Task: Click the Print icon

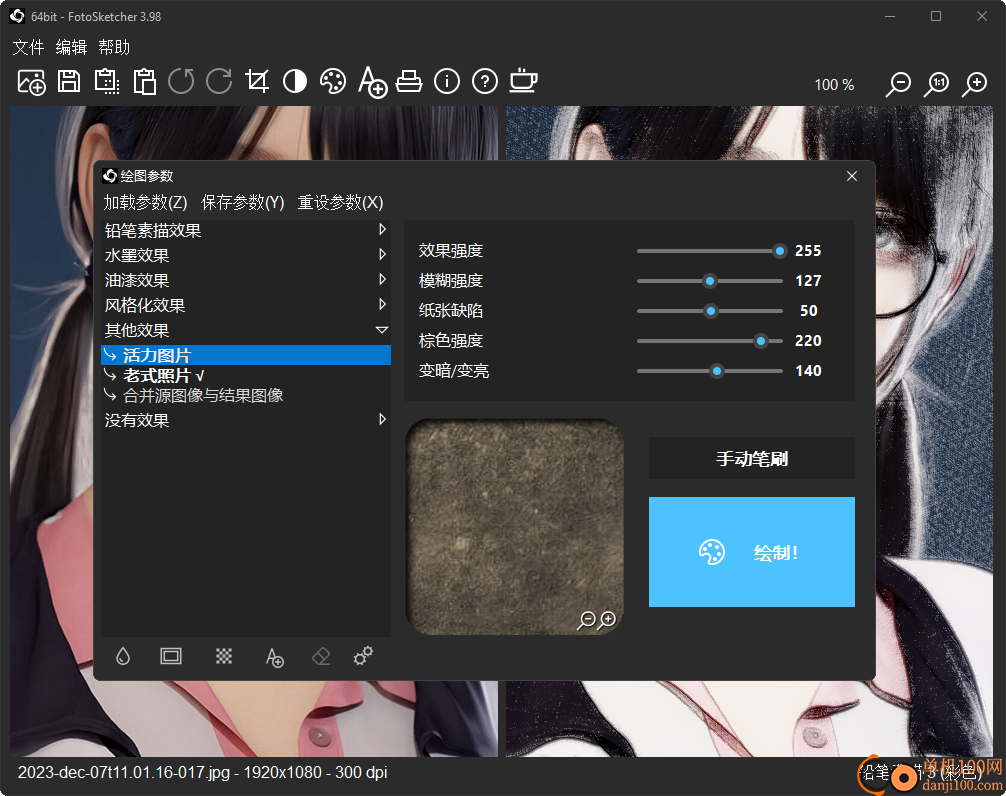Action: coord(409,82)
